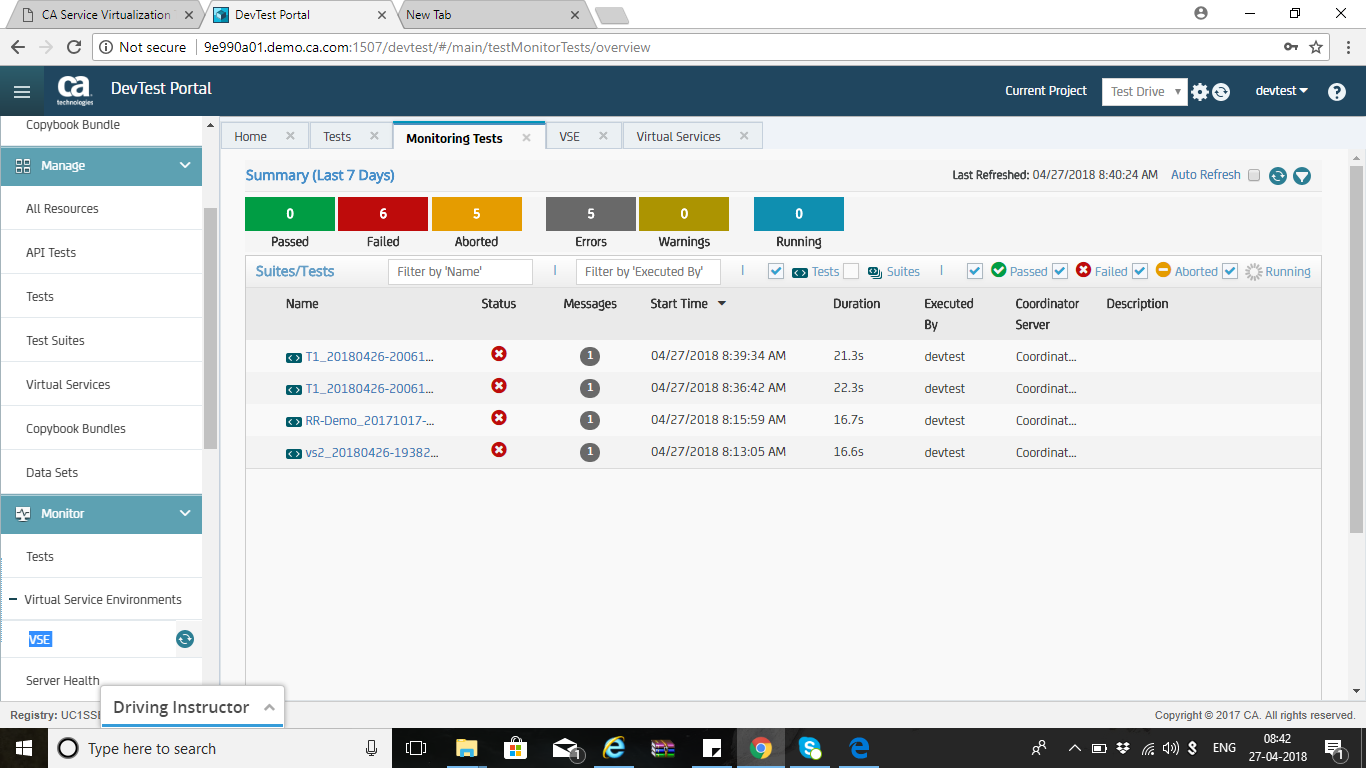
Task: Click failed status icon for 8:39:34 AM test
Action: (x=499, y=354)
